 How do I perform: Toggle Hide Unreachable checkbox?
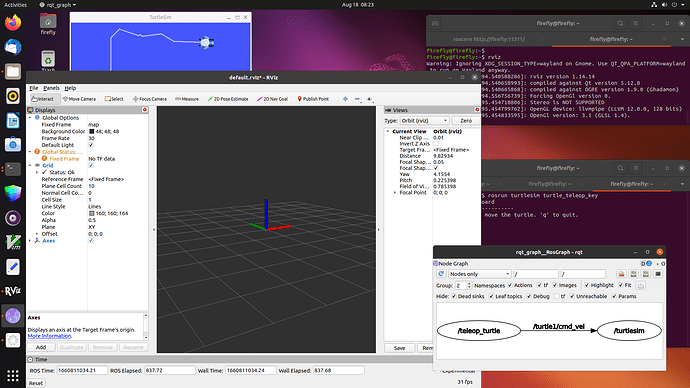click(x=573, y=296)
